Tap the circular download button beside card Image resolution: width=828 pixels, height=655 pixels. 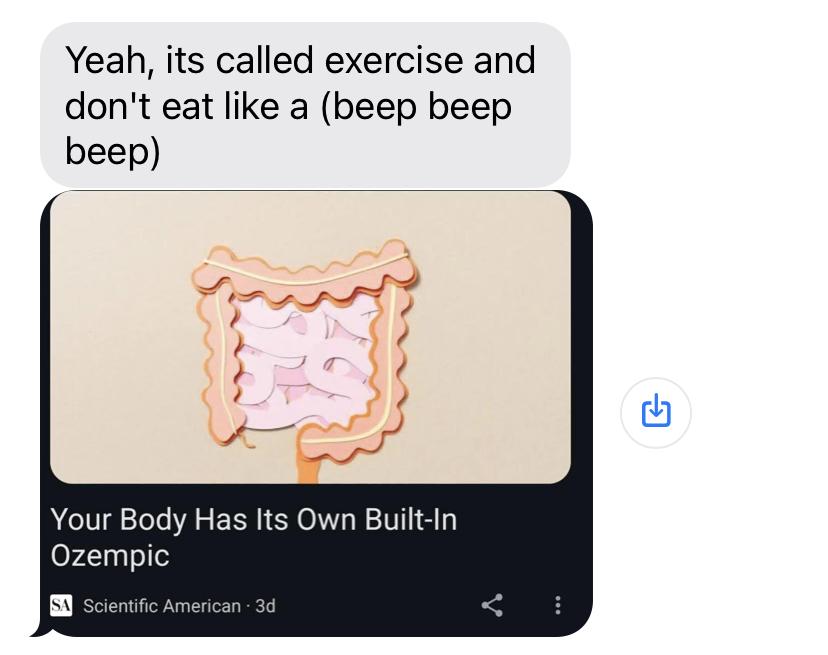[656, 413]
